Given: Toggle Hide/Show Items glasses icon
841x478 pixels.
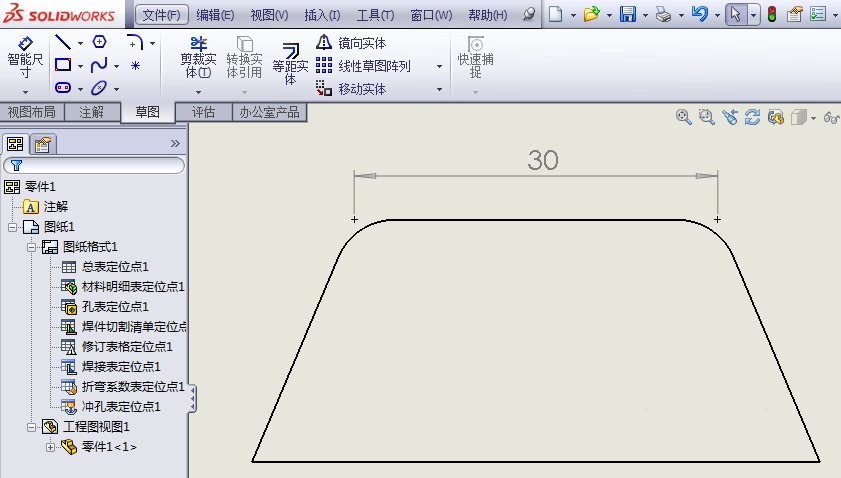Looking at the screenshot, I should (x=831, y=117).
